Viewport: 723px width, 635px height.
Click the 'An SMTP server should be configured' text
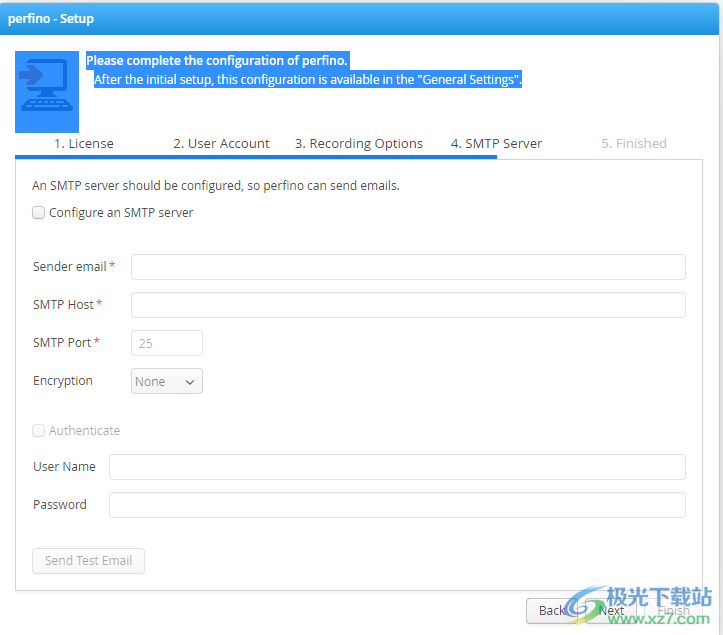click(215, 185)
